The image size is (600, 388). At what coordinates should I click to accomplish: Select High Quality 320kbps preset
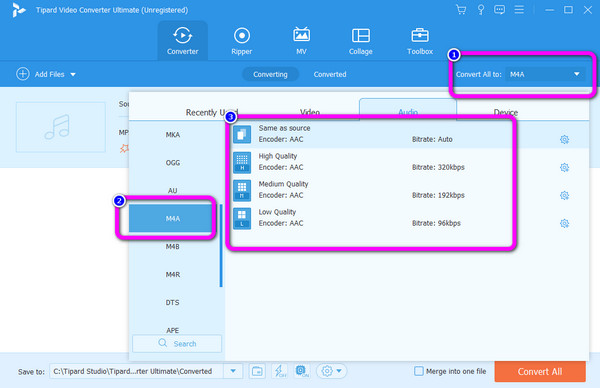pos(407,162)
